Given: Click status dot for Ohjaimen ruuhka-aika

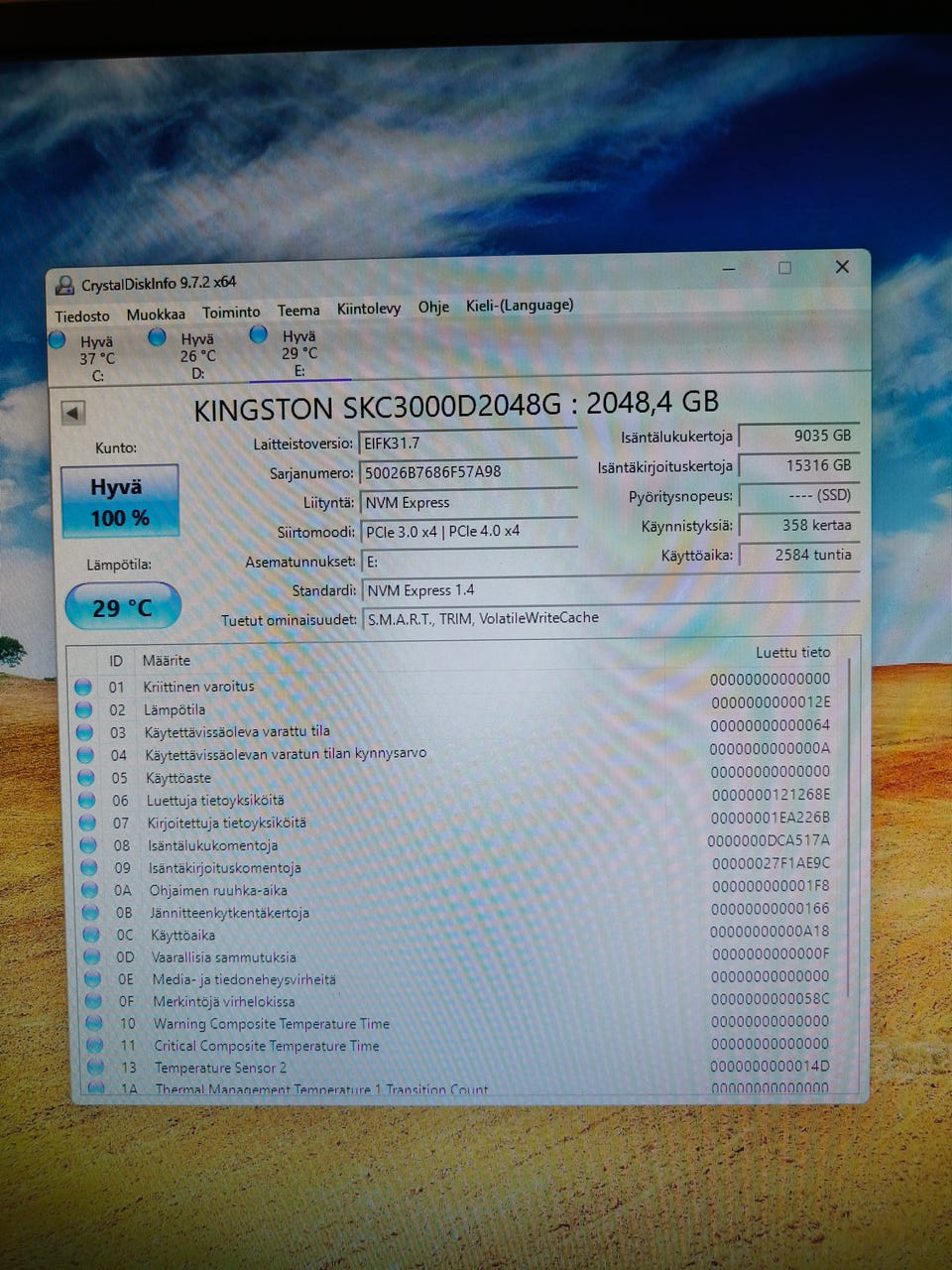Looking at the screenshot, I should (90, 891).
